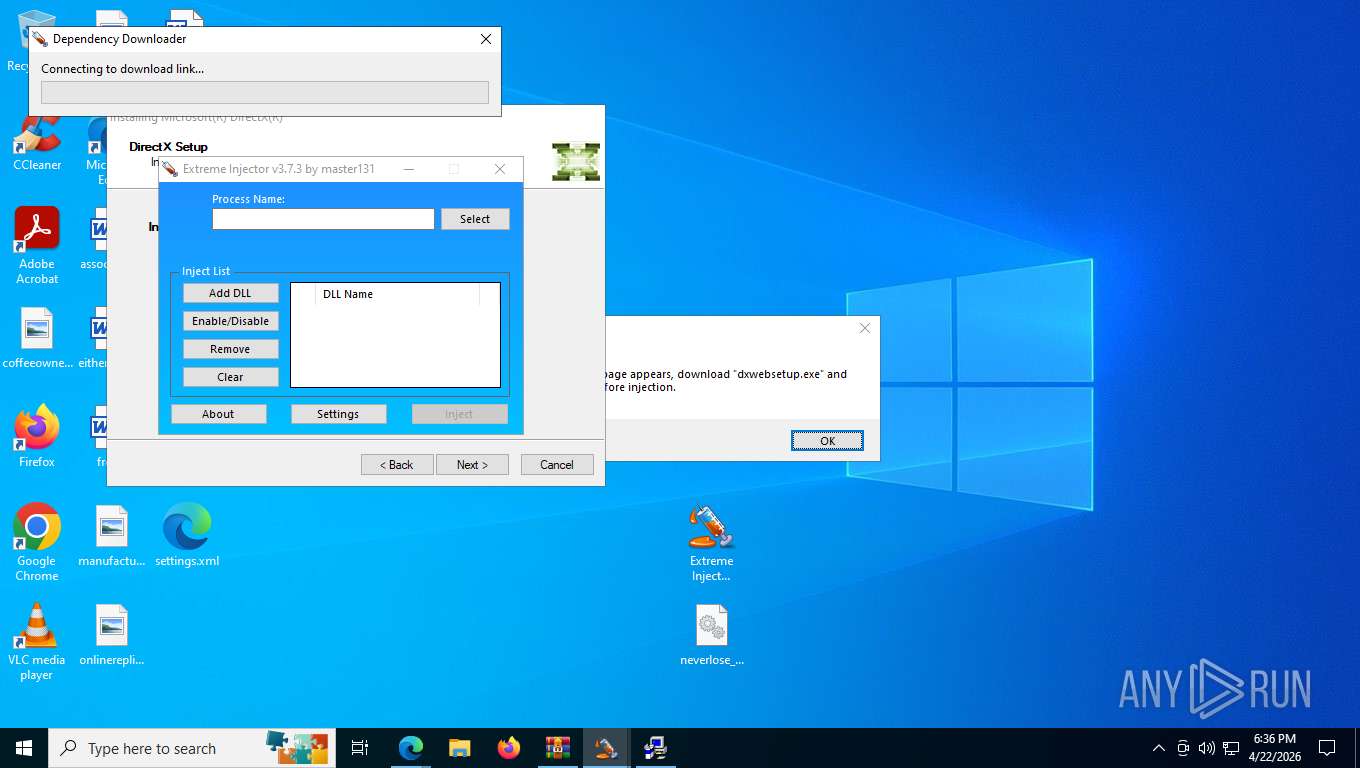
Task: Click Back in DirectX Setup window
Action: 397,465
